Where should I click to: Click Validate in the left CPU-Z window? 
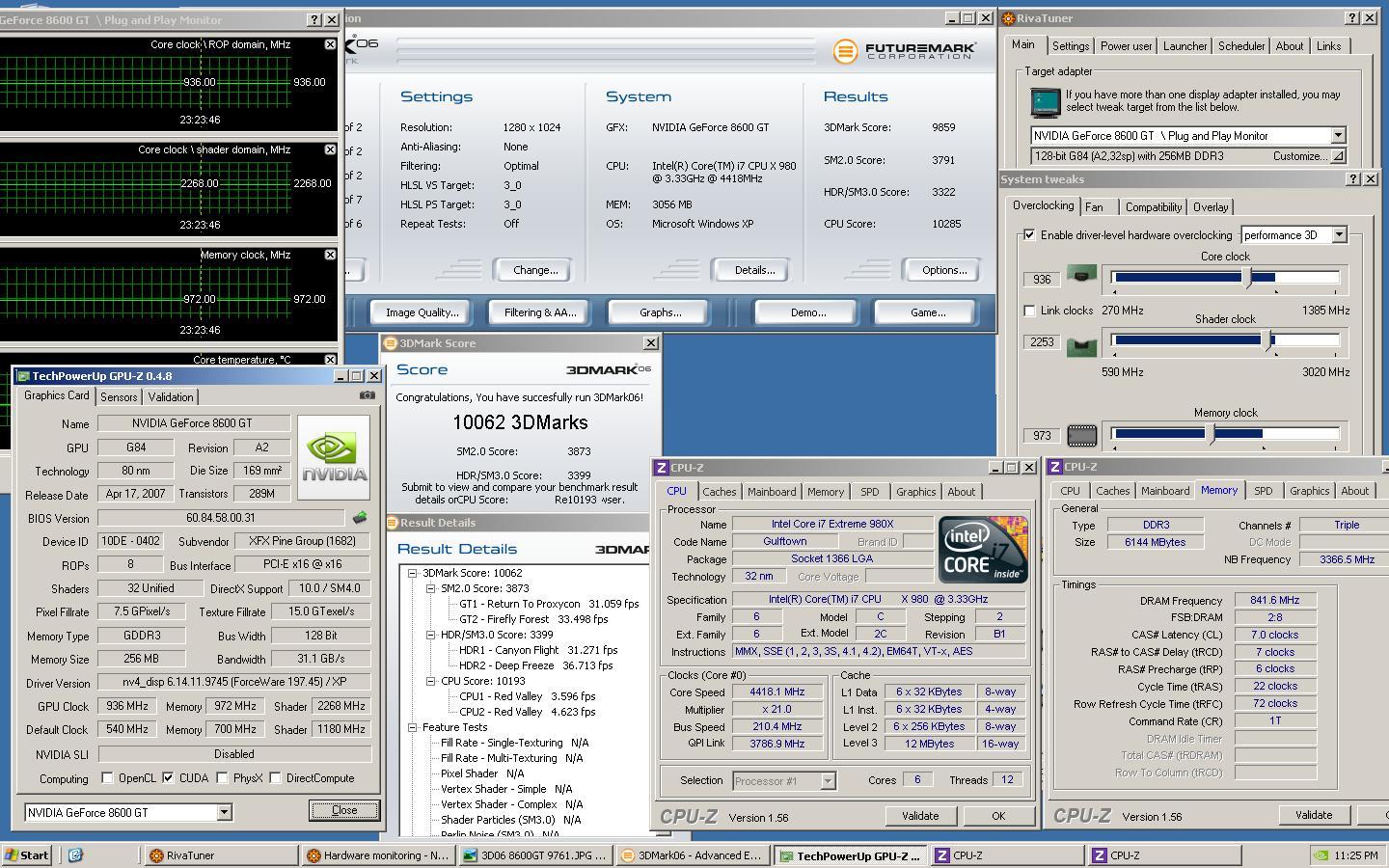[920, 816]
